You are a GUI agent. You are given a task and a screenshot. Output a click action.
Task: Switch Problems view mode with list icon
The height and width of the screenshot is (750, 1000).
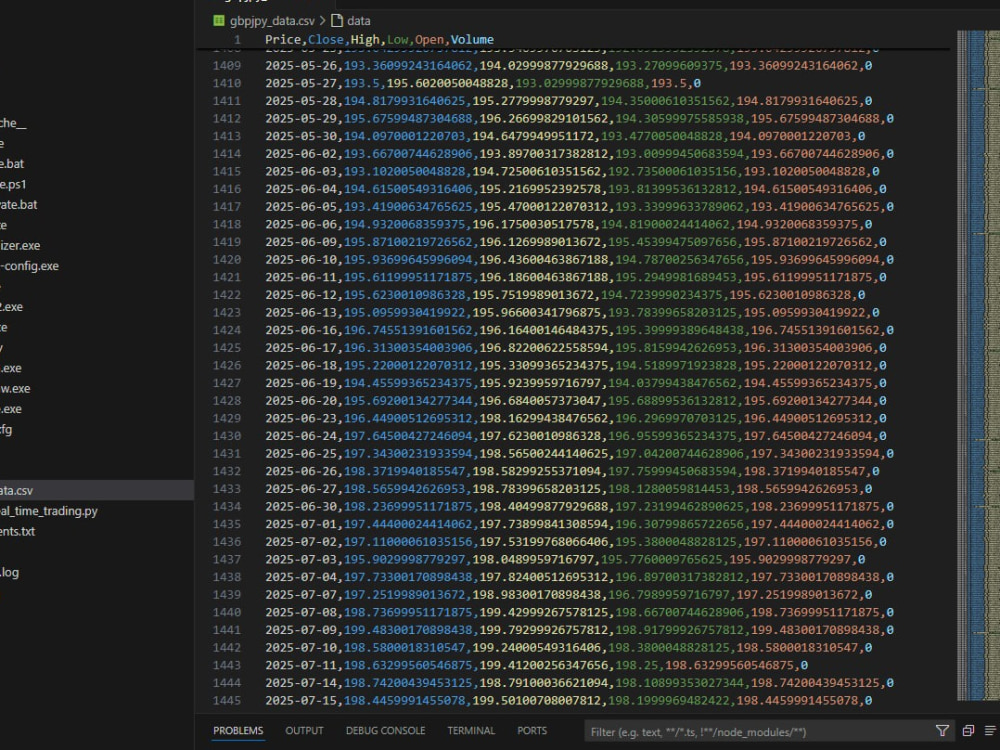click(x=990, y=731)
